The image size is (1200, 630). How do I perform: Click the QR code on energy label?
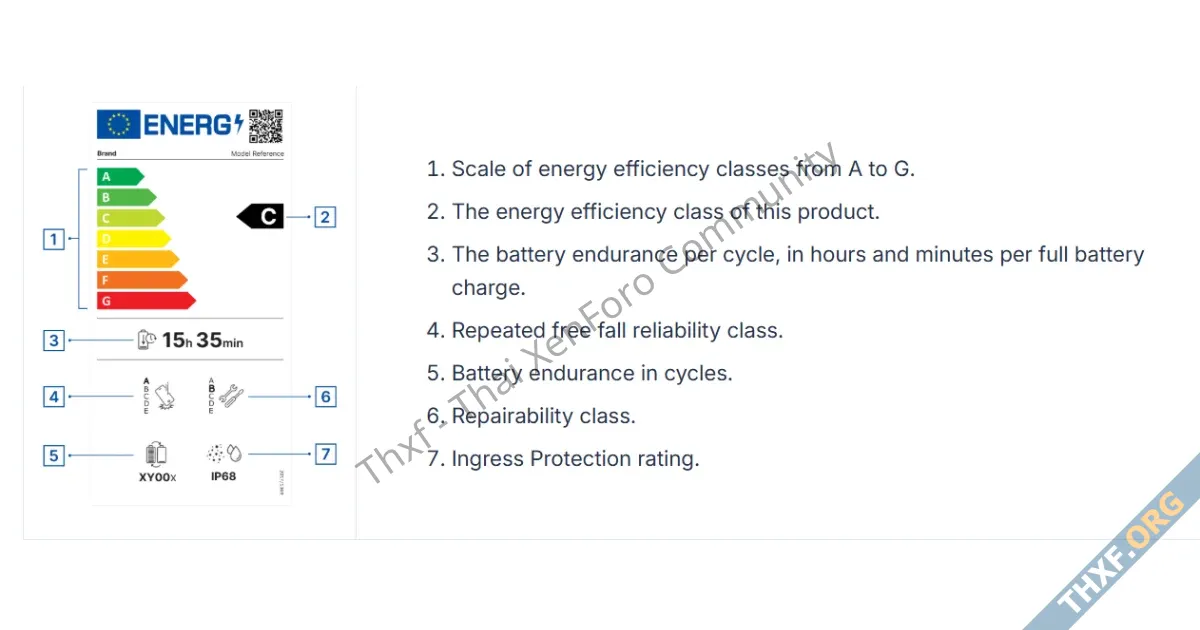click(266, 126)
